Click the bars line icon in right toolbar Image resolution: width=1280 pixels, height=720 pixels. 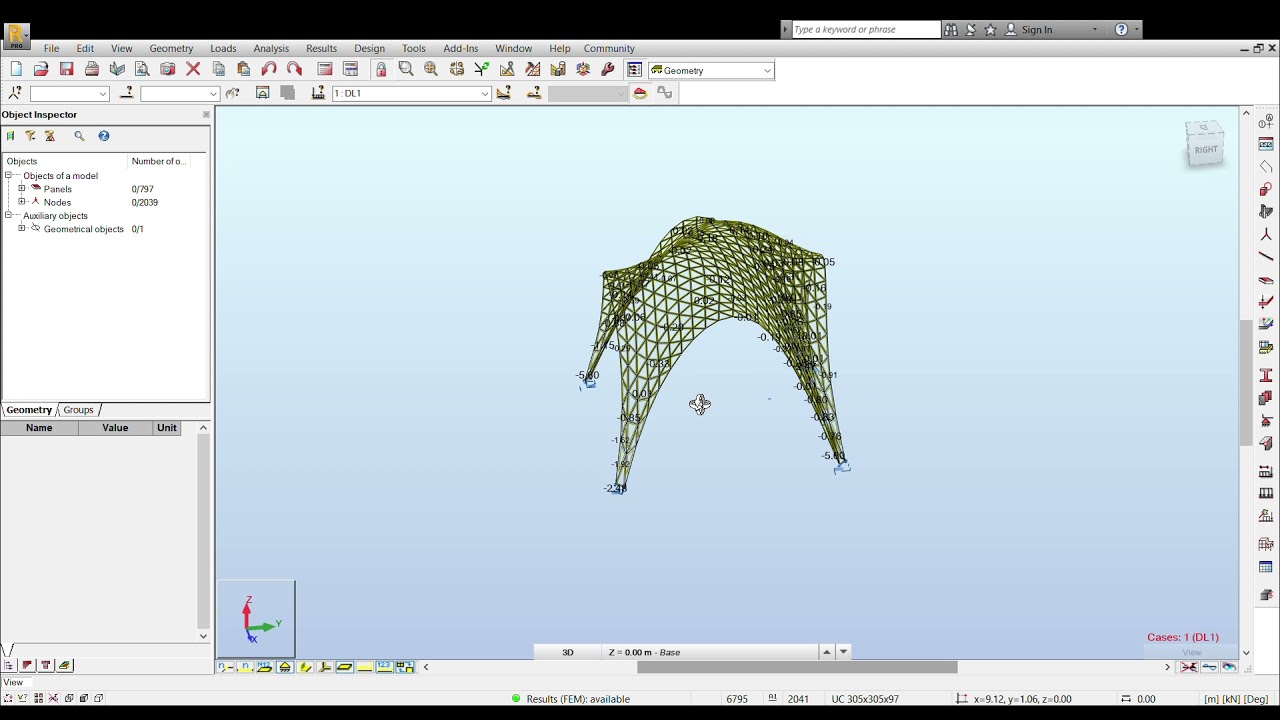(x=1266, y=257)
